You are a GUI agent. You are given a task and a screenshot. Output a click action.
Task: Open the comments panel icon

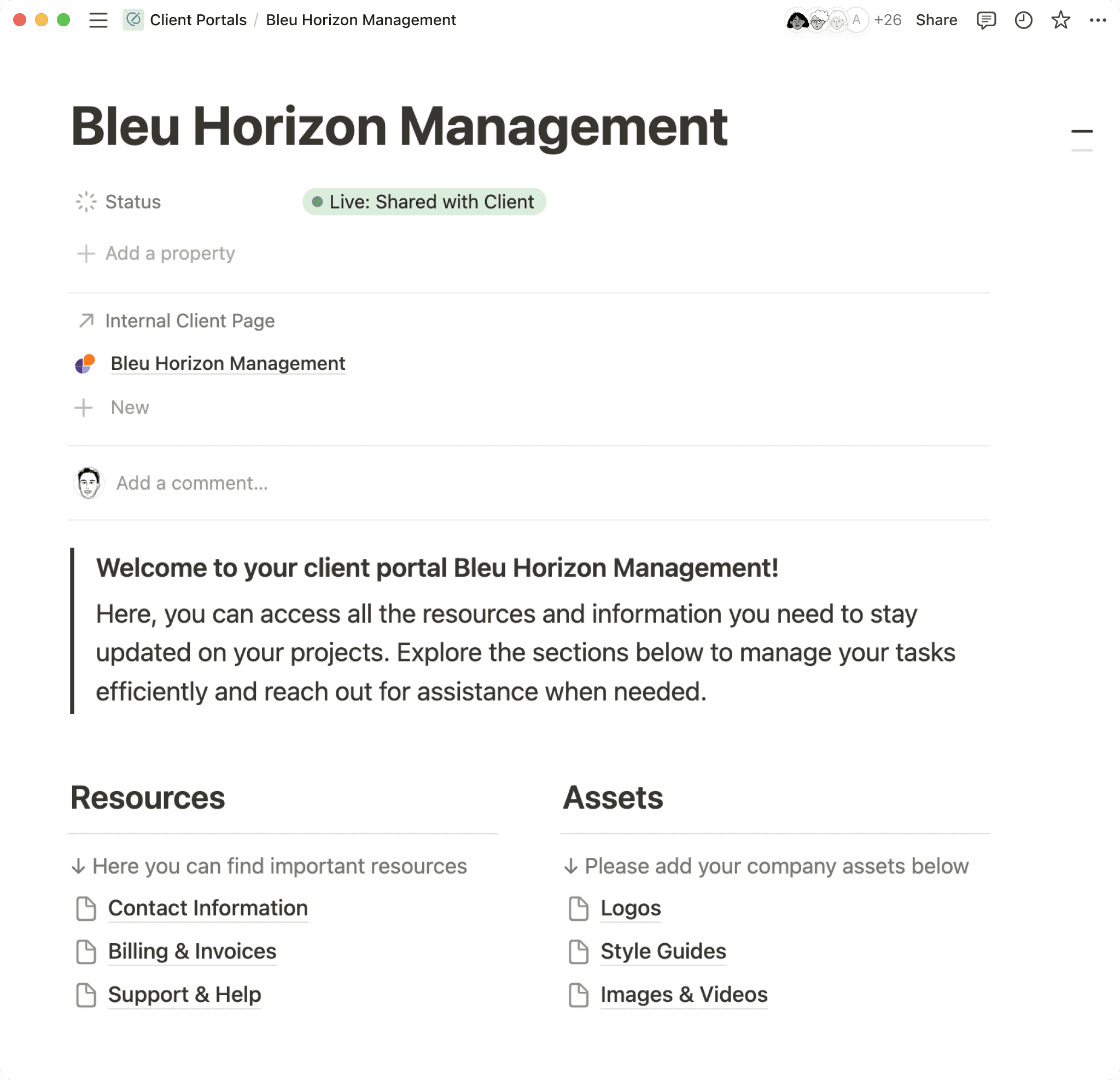coord(985,21)
